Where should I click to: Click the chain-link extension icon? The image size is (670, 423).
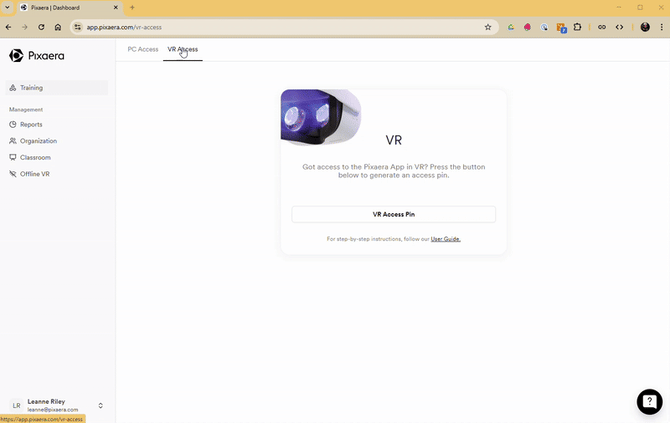tap(602, 27)
